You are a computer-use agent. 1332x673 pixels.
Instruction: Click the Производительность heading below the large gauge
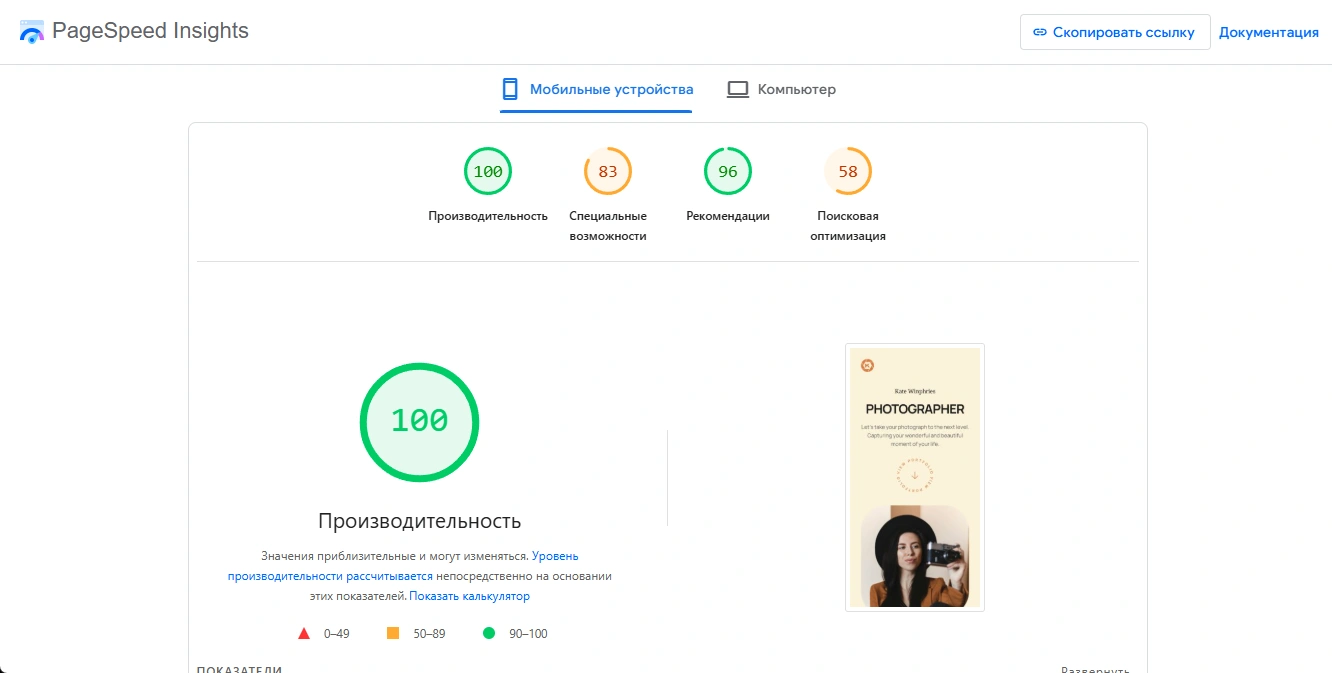(x=419, y=521)
